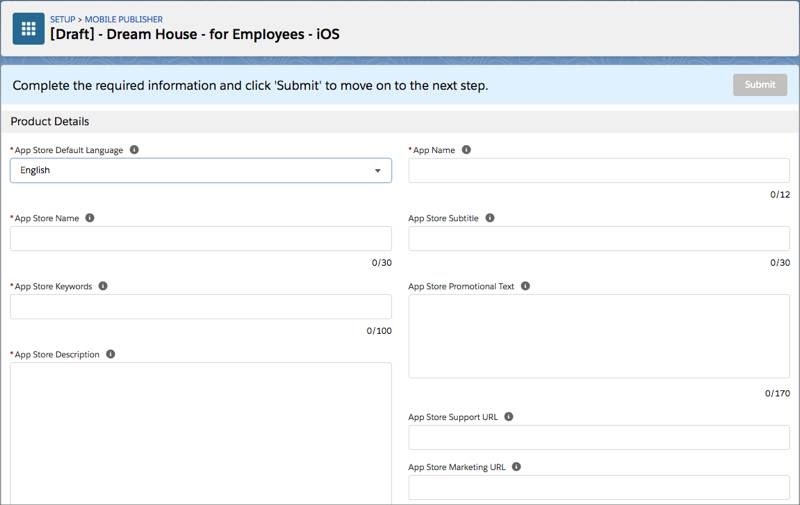The height and width of the screenshot is (505, 800).
Task: Focus the App Name text field
Action: [598, 171]
